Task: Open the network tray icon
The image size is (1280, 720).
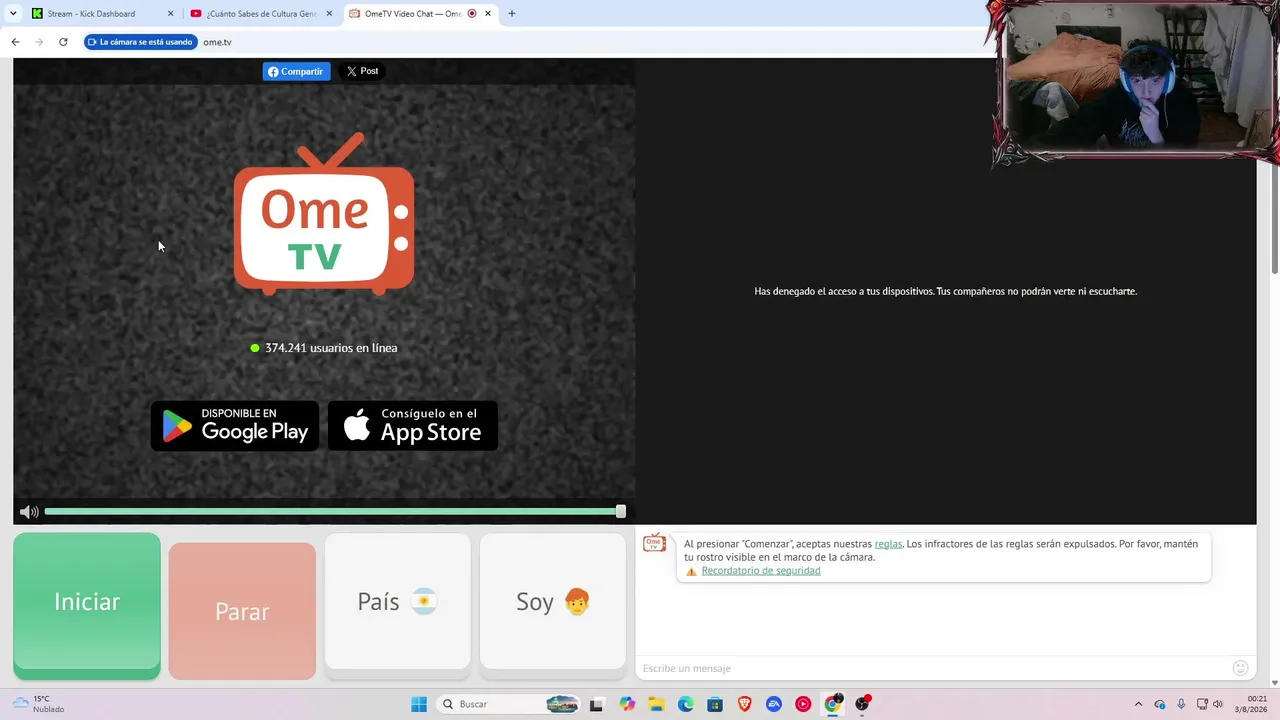Action: tap(1202, 704)
